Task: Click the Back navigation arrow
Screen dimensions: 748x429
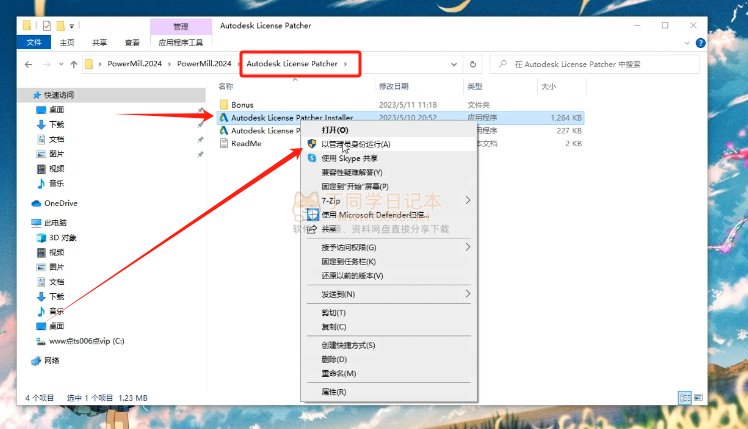Action: coord(29,64)
